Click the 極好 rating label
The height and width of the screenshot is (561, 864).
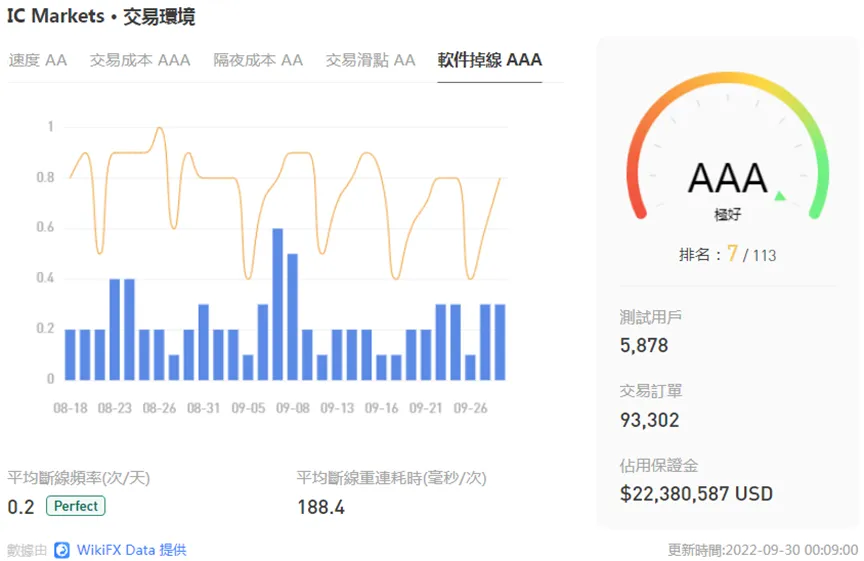(727, 214)
